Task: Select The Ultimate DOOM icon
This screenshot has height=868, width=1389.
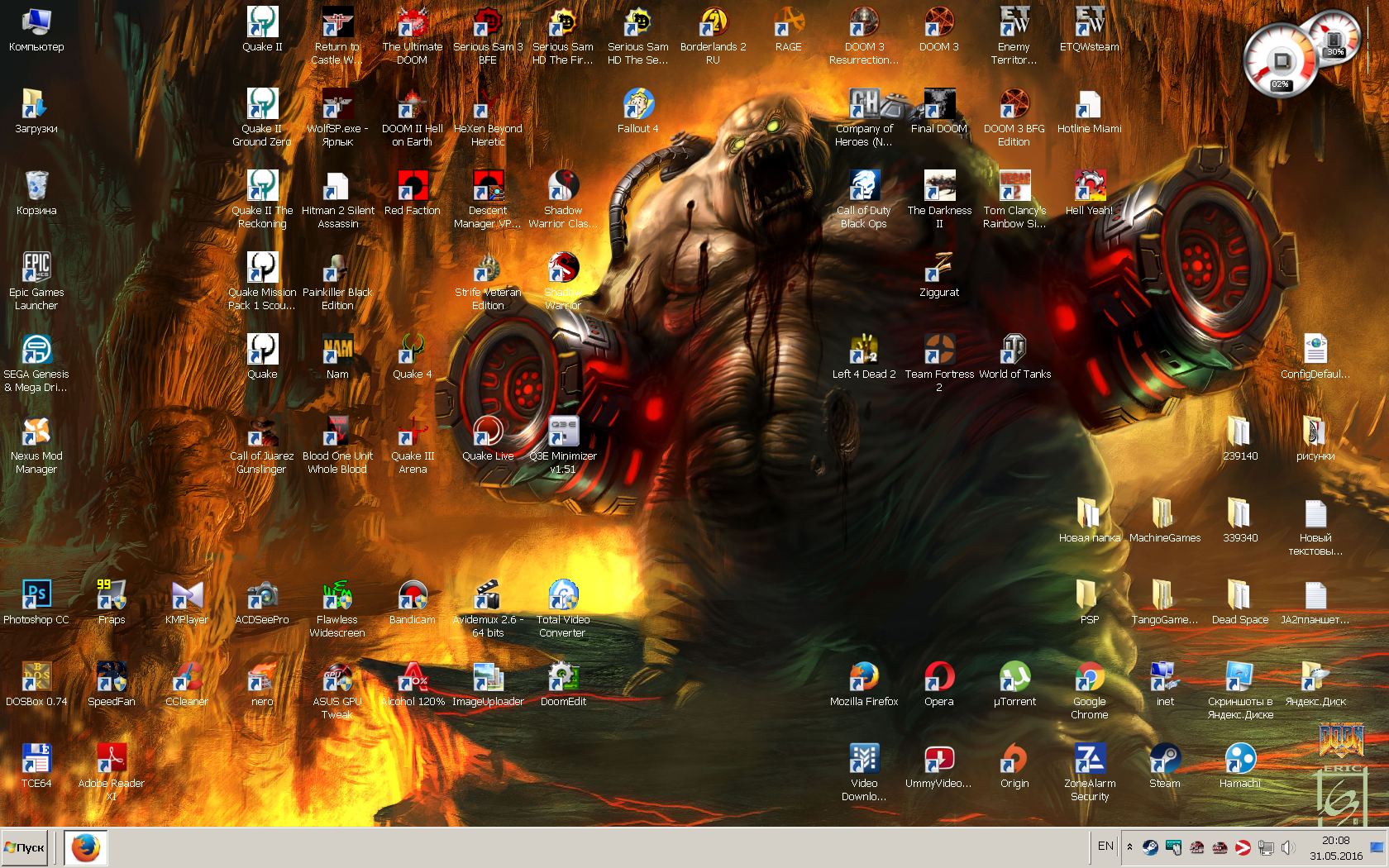Action: 413,36
